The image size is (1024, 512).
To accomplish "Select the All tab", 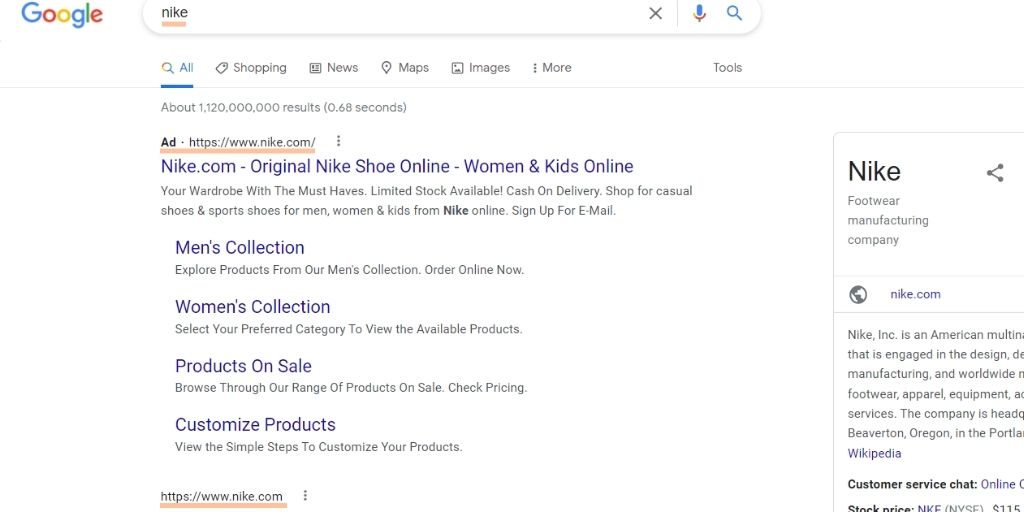I will [178, 68].
